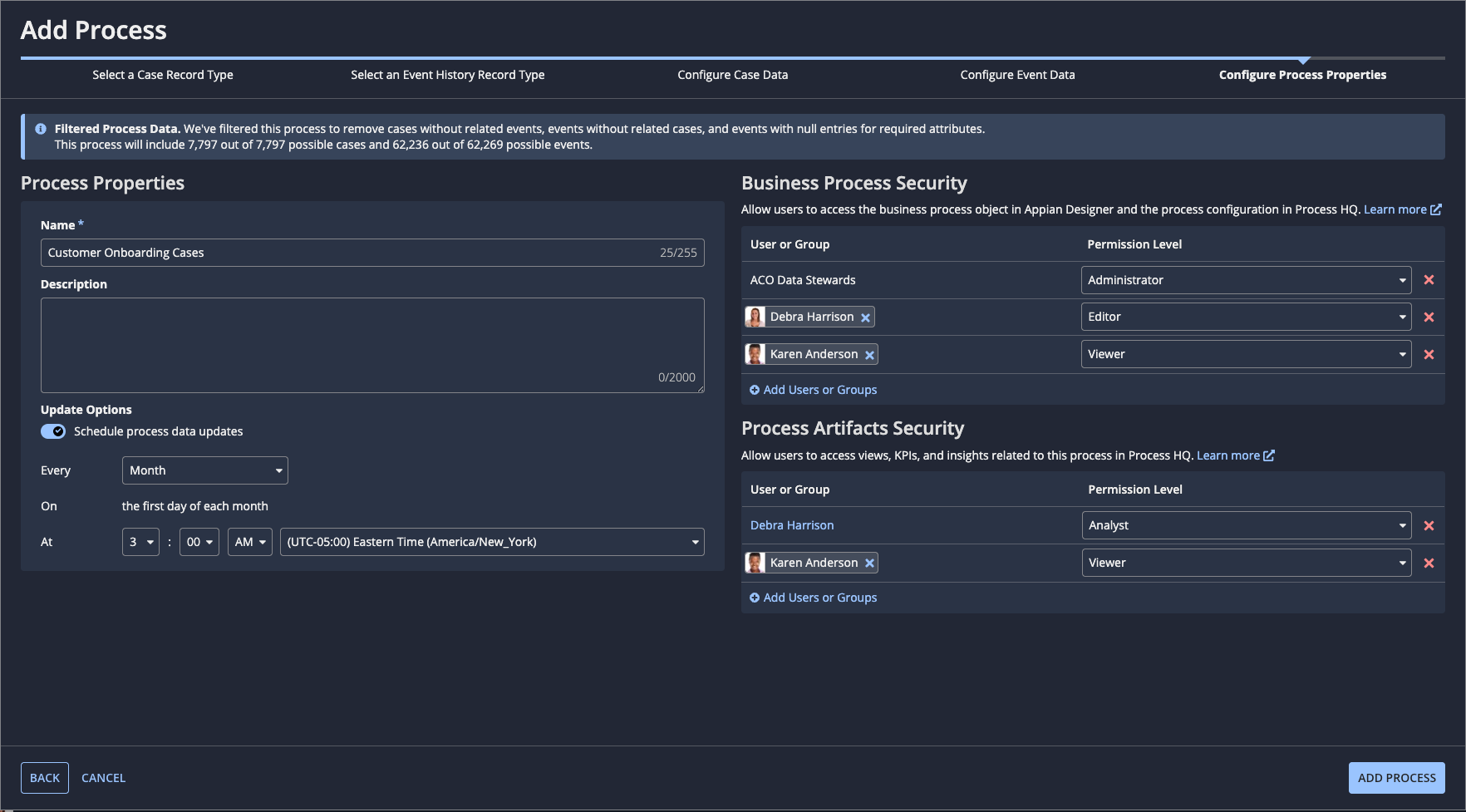Add Users or Groups under Process Artifacts Security
Viewport: 1466px width, 812px height.
tap(814, 598)
